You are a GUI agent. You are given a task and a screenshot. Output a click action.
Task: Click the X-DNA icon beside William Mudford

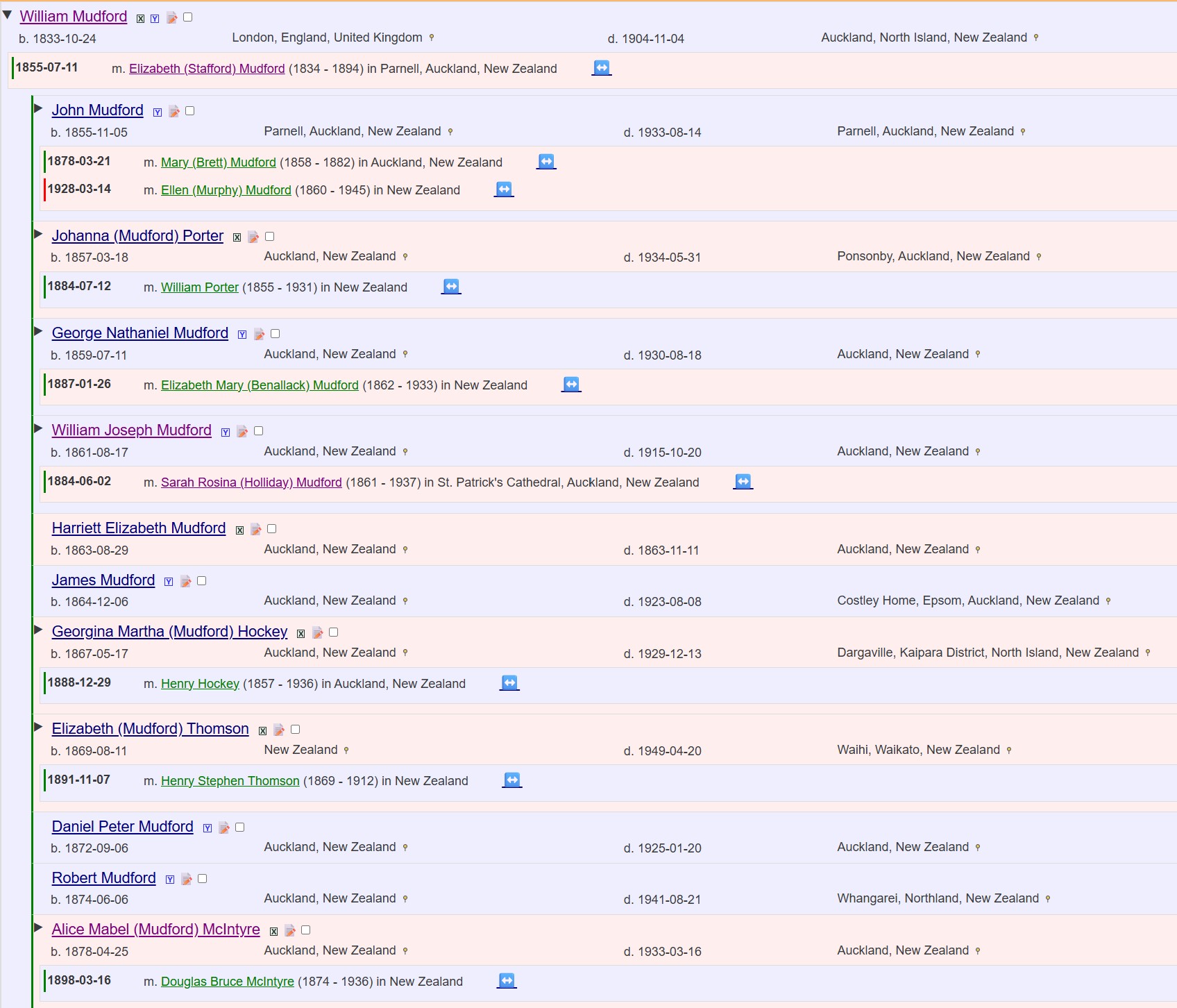[x=141, y=19]
